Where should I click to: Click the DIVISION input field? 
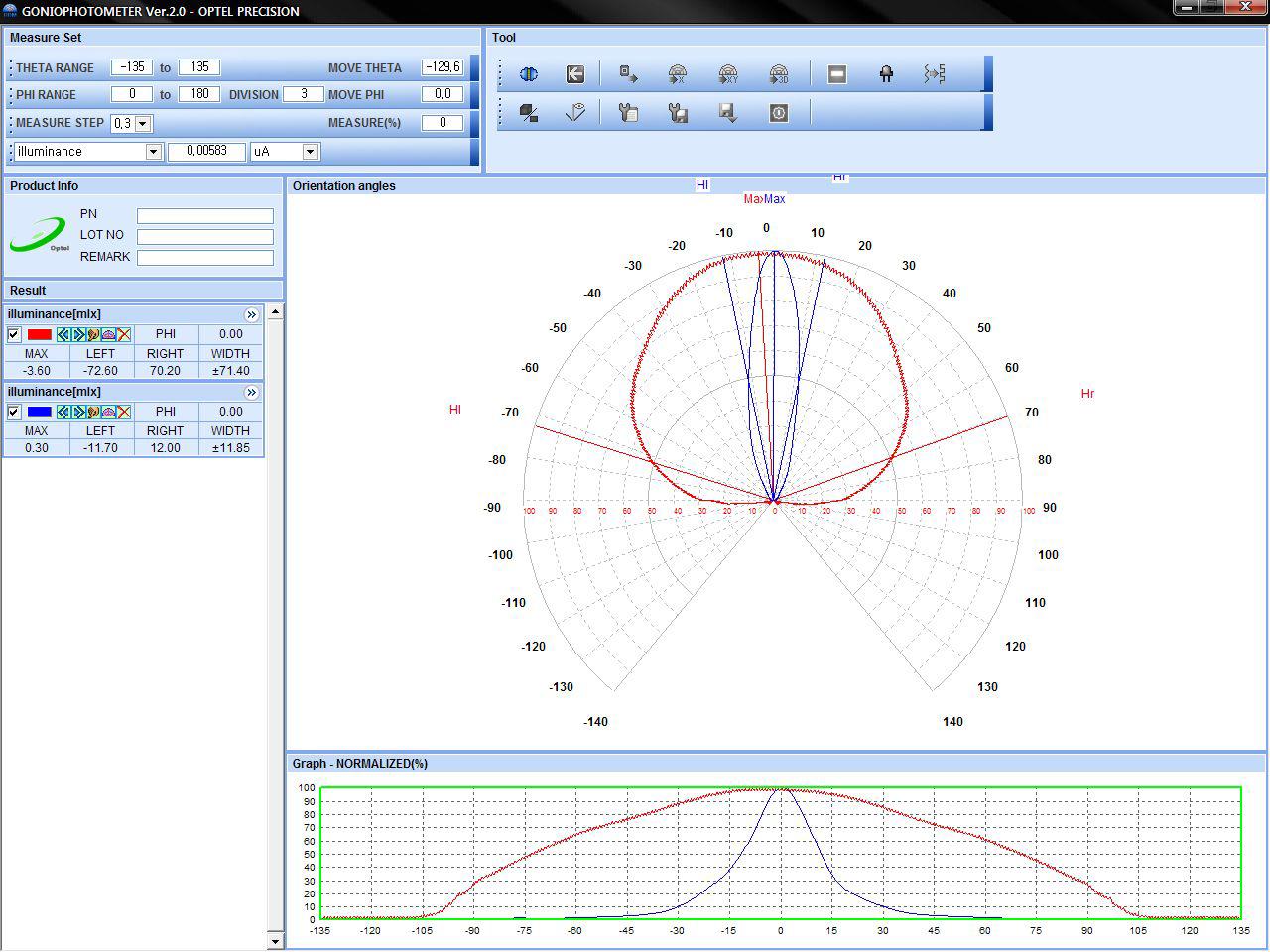304,94
